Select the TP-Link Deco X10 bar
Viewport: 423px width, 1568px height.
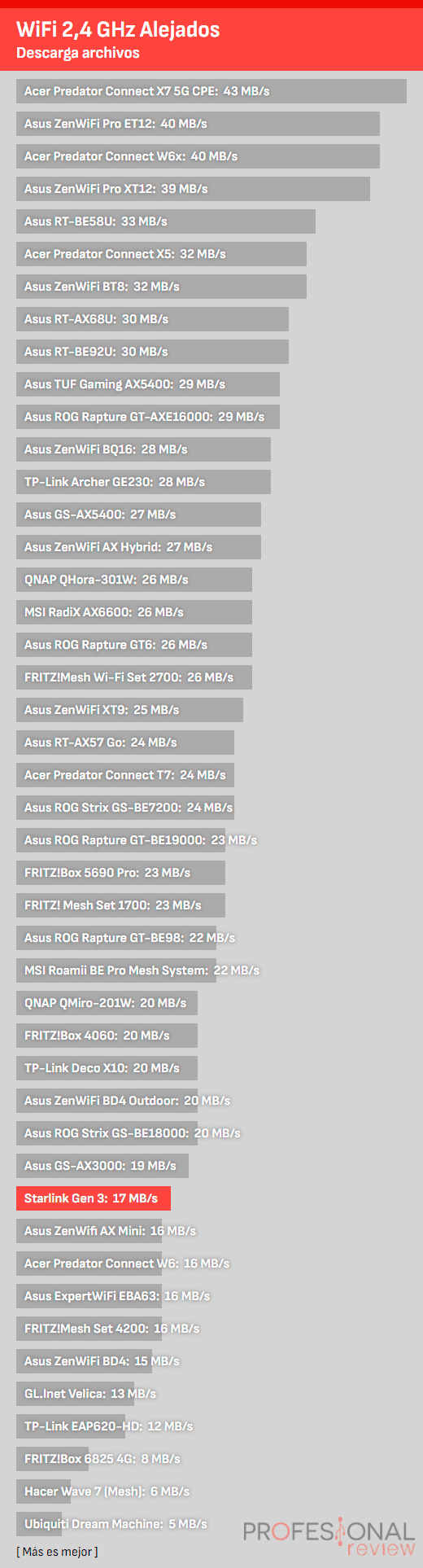(107, 1068)
